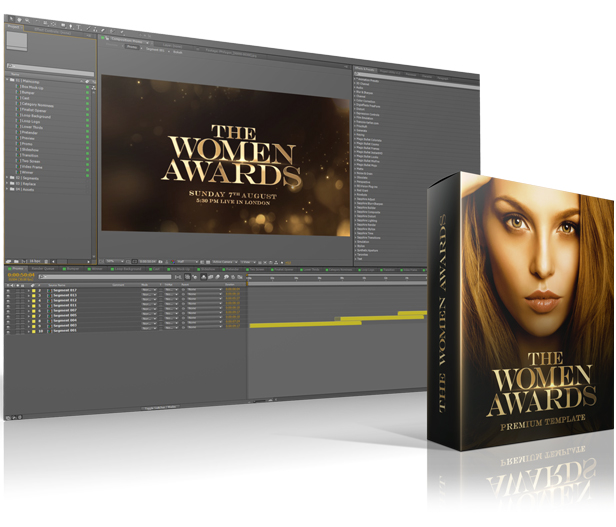616x527 pixels.
Task: Hide the Segment 001 layer eye
Action: [8, 331]
